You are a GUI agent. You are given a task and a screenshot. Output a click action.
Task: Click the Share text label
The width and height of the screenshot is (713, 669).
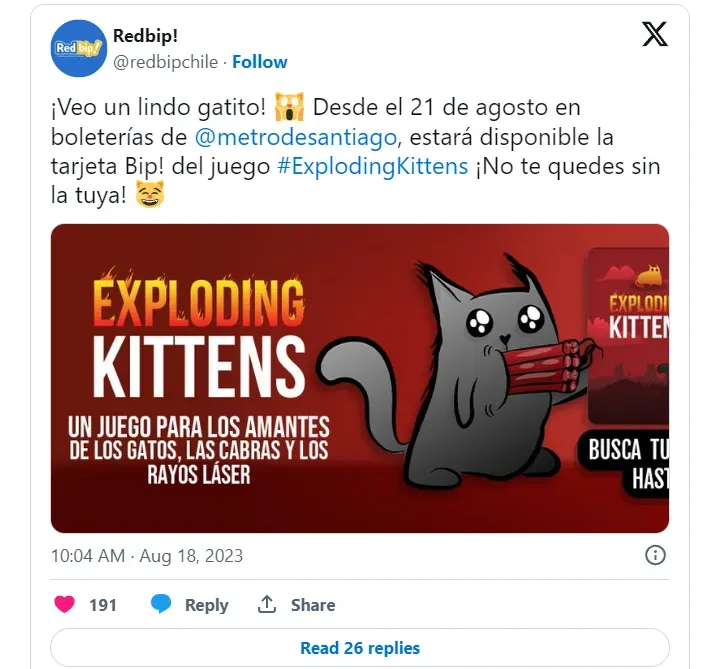(313, 605)
